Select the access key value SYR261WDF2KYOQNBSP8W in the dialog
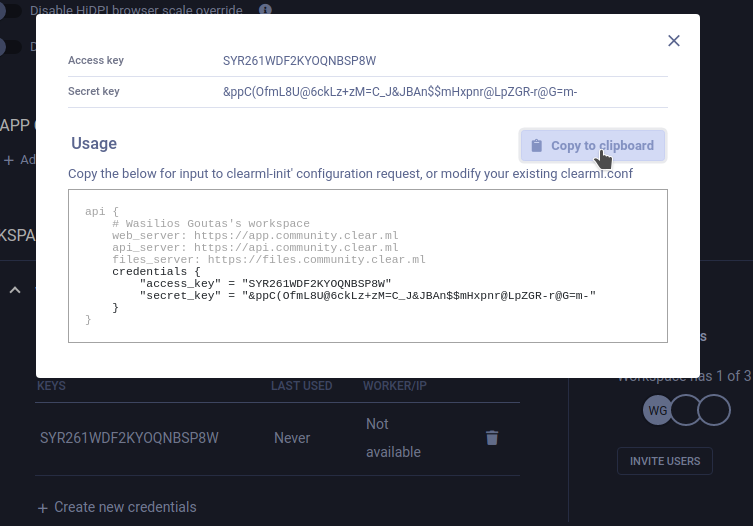The width and height of the screenshot is (753, 526). [x=299, y=61]
